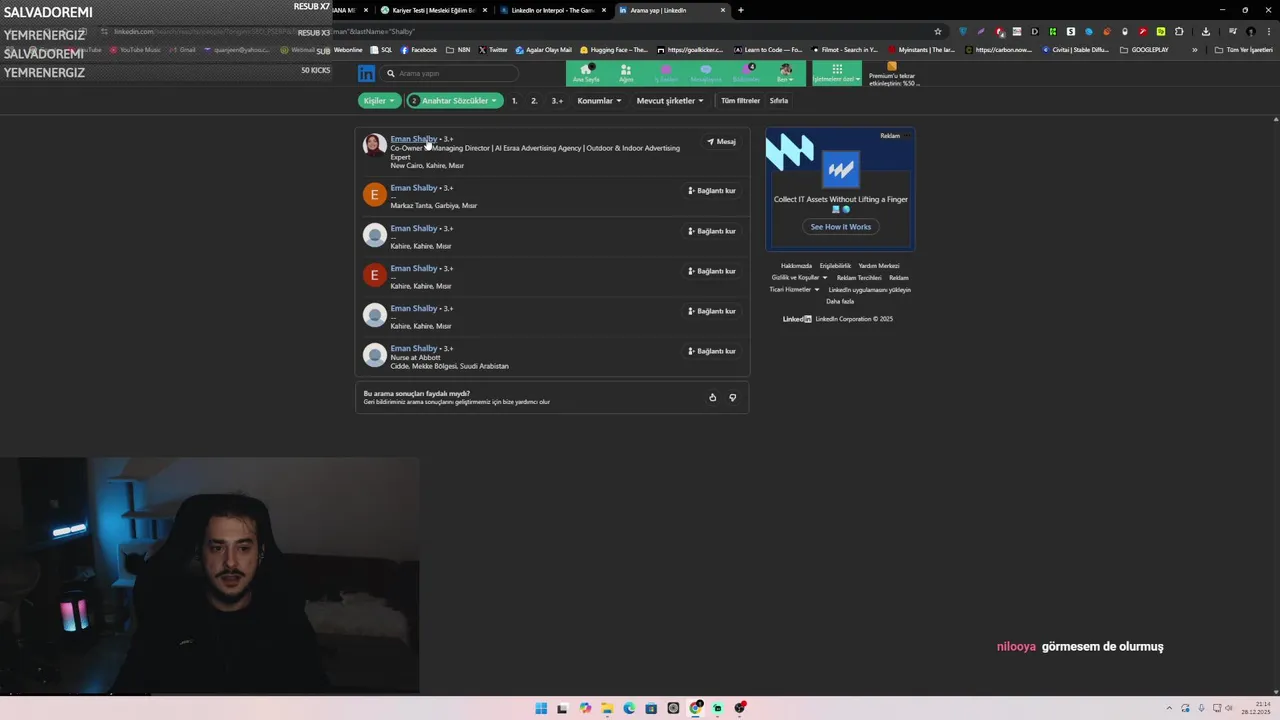Open the Anahtar Sözcükler filter dropdown
1280x720 pixels.
(x=455, y=101)
